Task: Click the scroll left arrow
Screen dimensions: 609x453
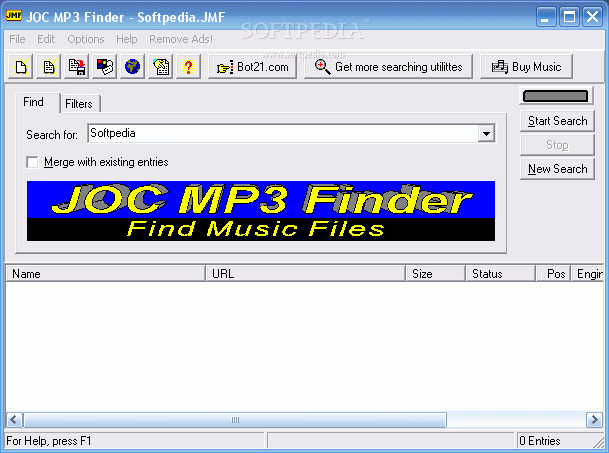Action: [x=14, y=420]
